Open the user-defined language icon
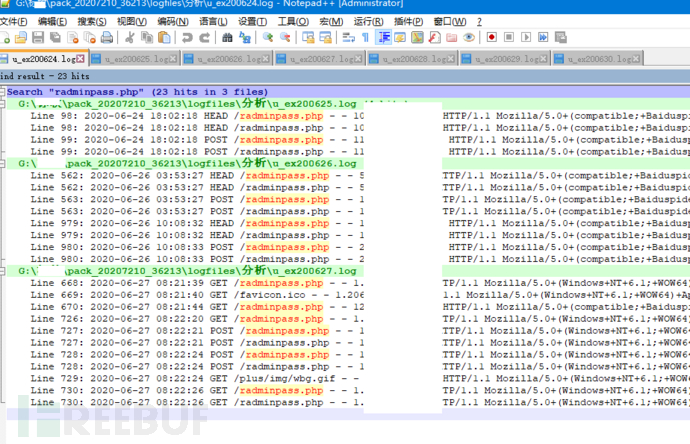Screen dimensions: 690x444 tap(400, 38)
